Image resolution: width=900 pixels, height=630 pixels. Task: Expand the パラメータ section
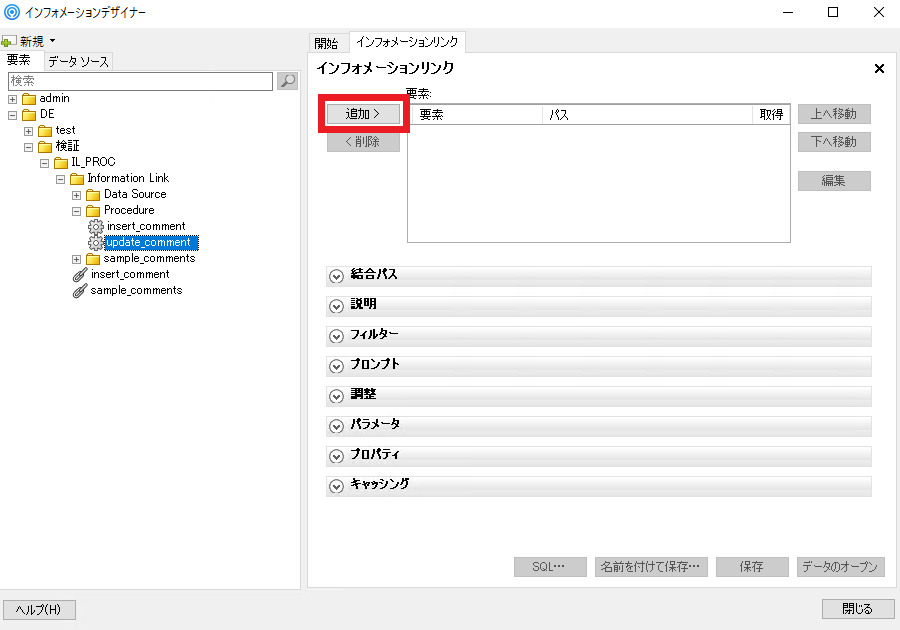(336, 426)
